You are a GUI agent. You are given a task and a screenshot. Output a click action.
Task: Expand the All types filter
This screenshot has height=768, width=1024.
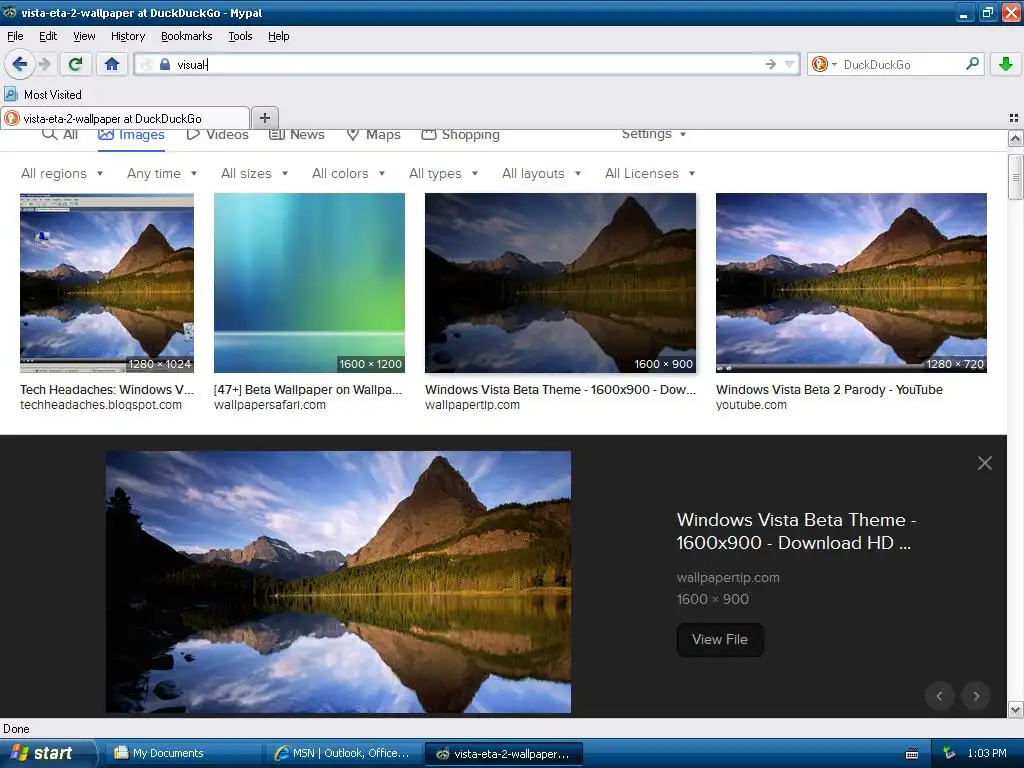[443, 173]
